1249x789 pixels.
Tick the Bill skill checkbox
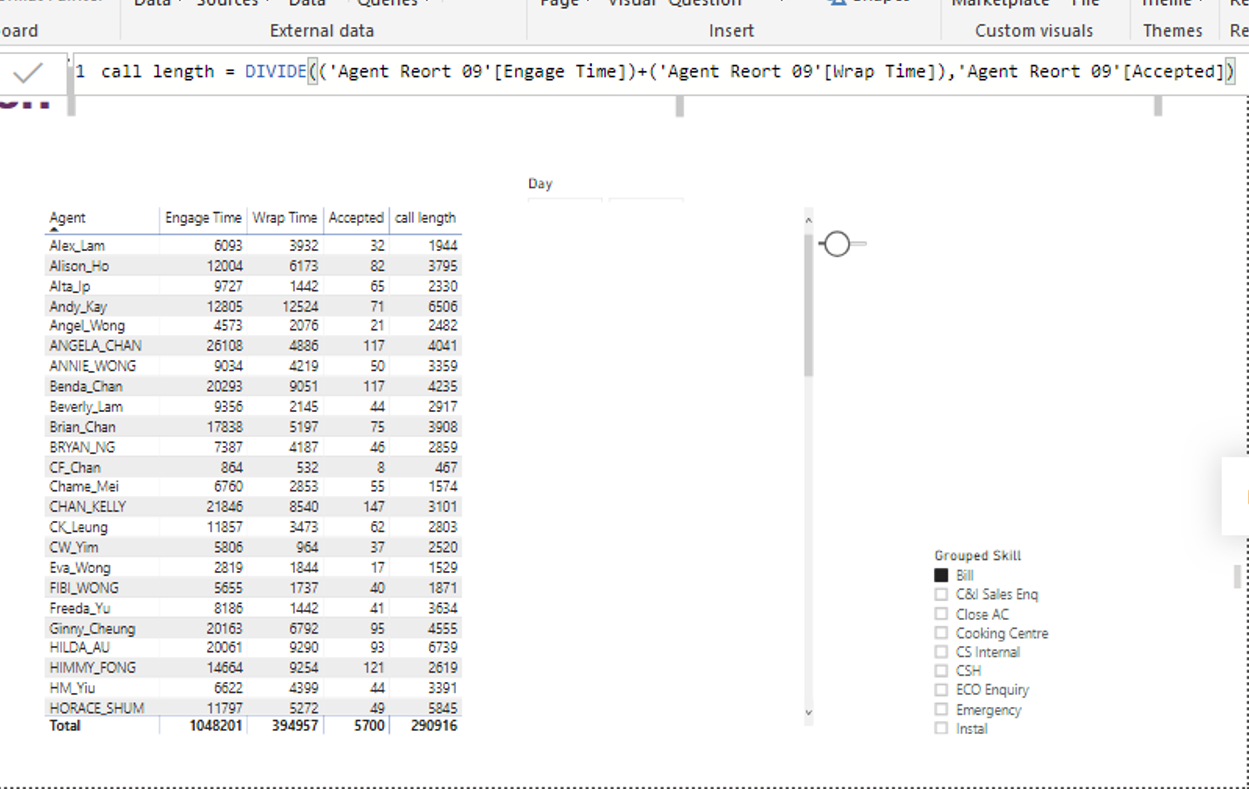point(941,575)
